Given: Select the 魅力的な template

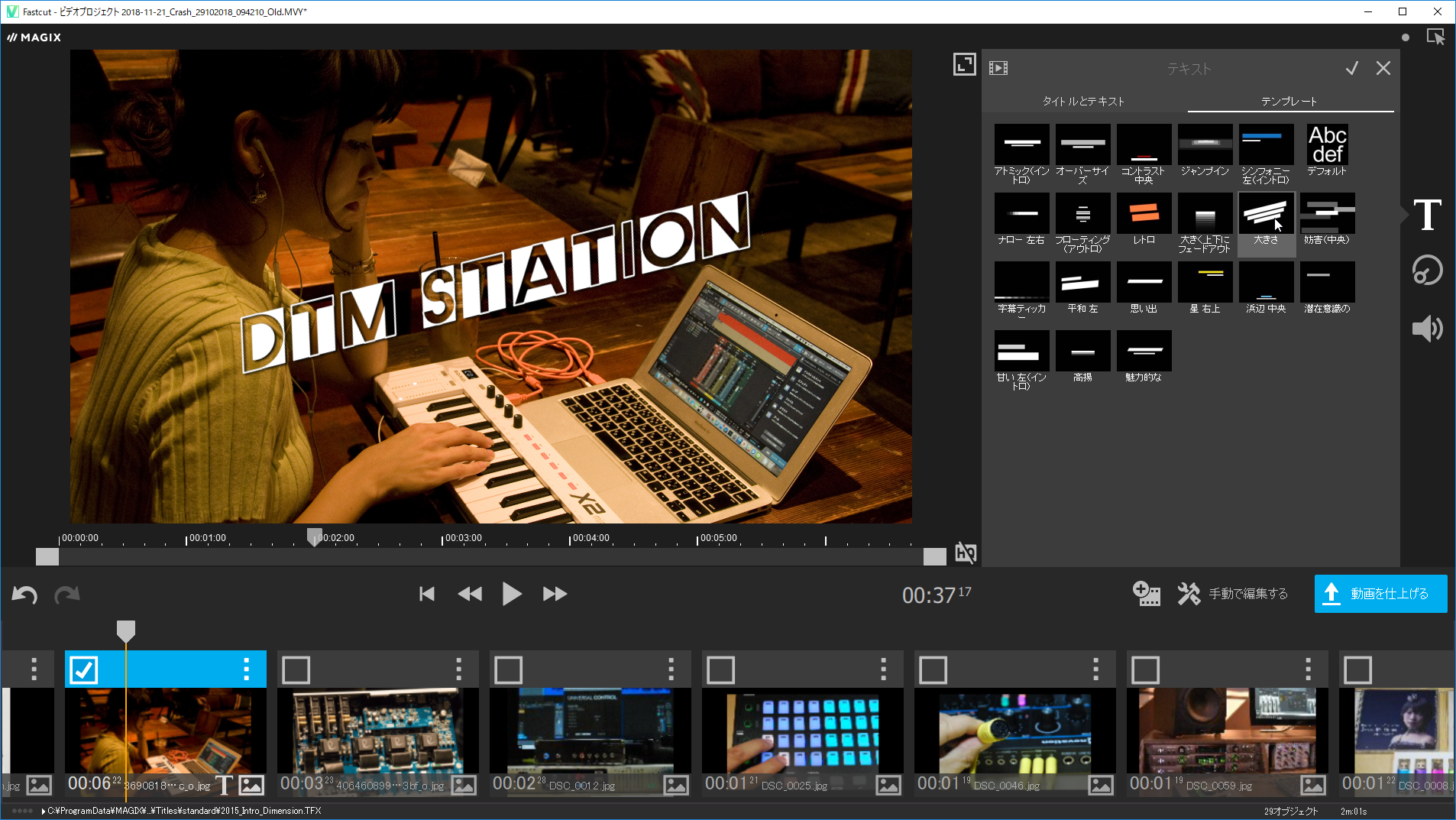Looking at the screenshot, I should [1144, 356].
